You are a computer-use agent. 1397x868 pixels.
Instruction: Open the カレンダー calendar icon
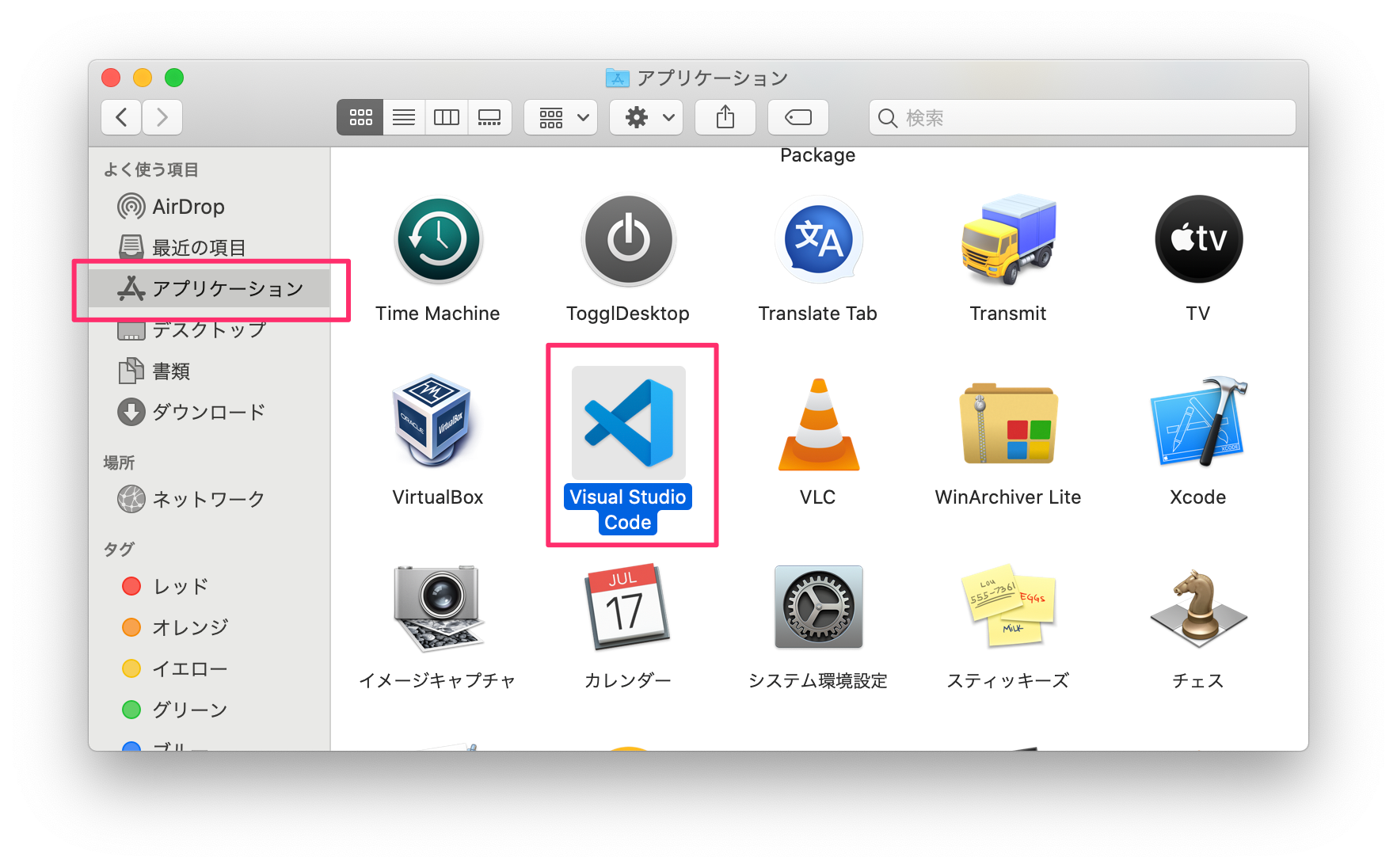tap(628, 607)
